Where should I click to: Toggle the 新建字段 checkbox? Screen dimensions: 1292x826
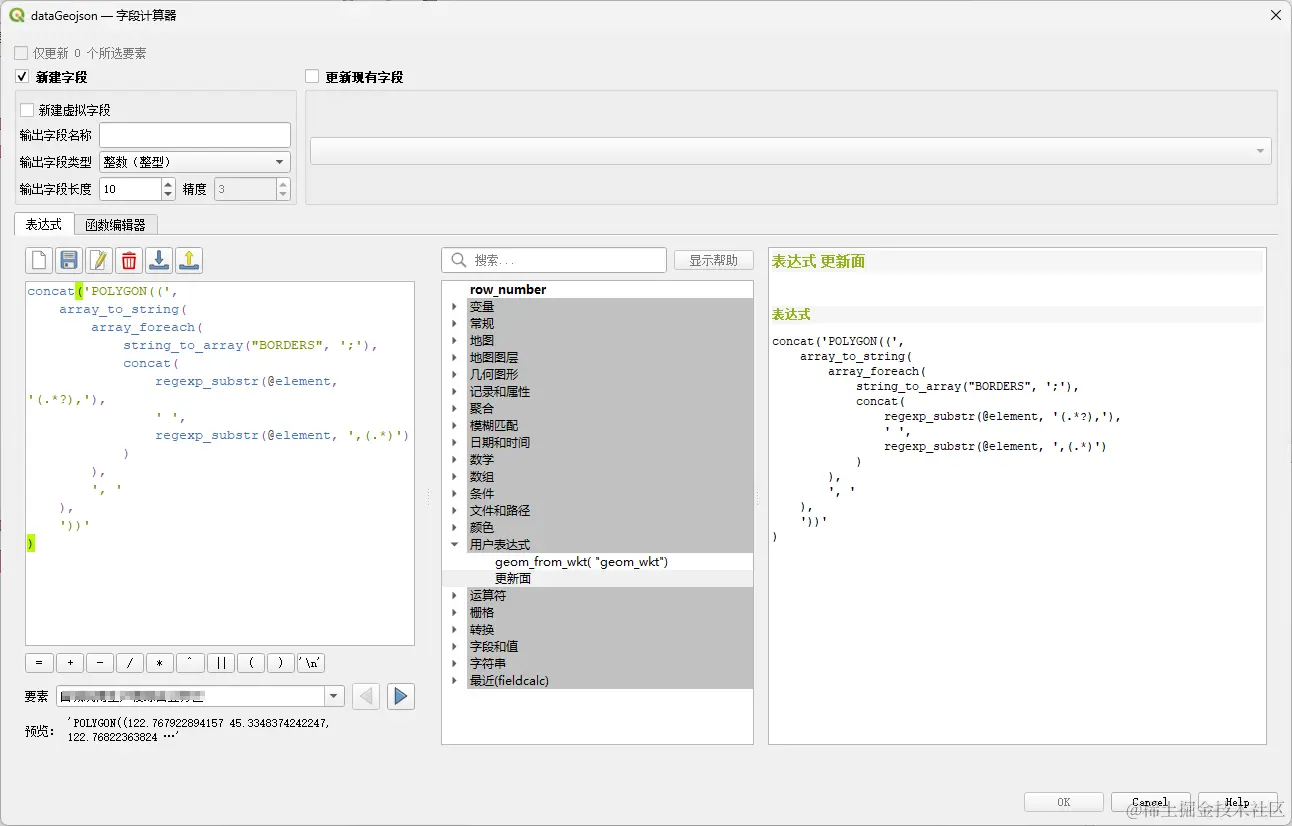(x=21, y=77)
